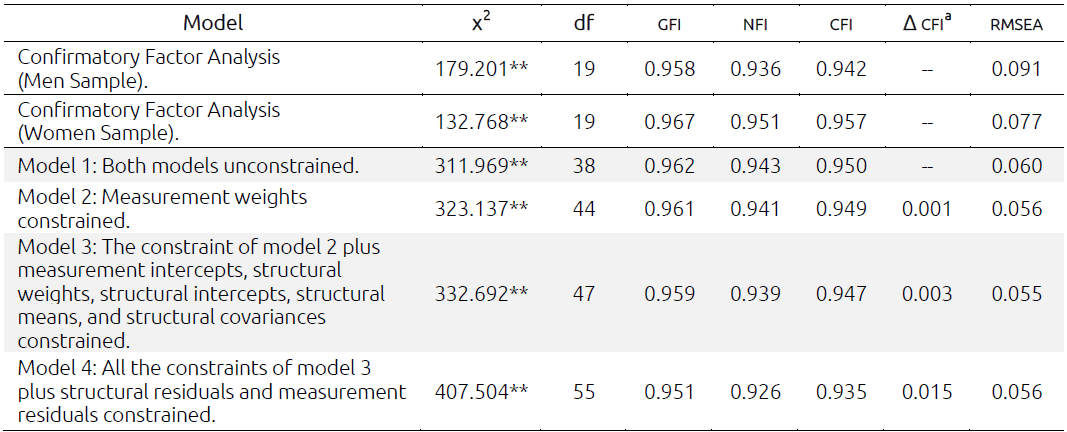Click the Δ CFI column header
Viewport: 1067px width, 432px height.
[x=925, y=22]
